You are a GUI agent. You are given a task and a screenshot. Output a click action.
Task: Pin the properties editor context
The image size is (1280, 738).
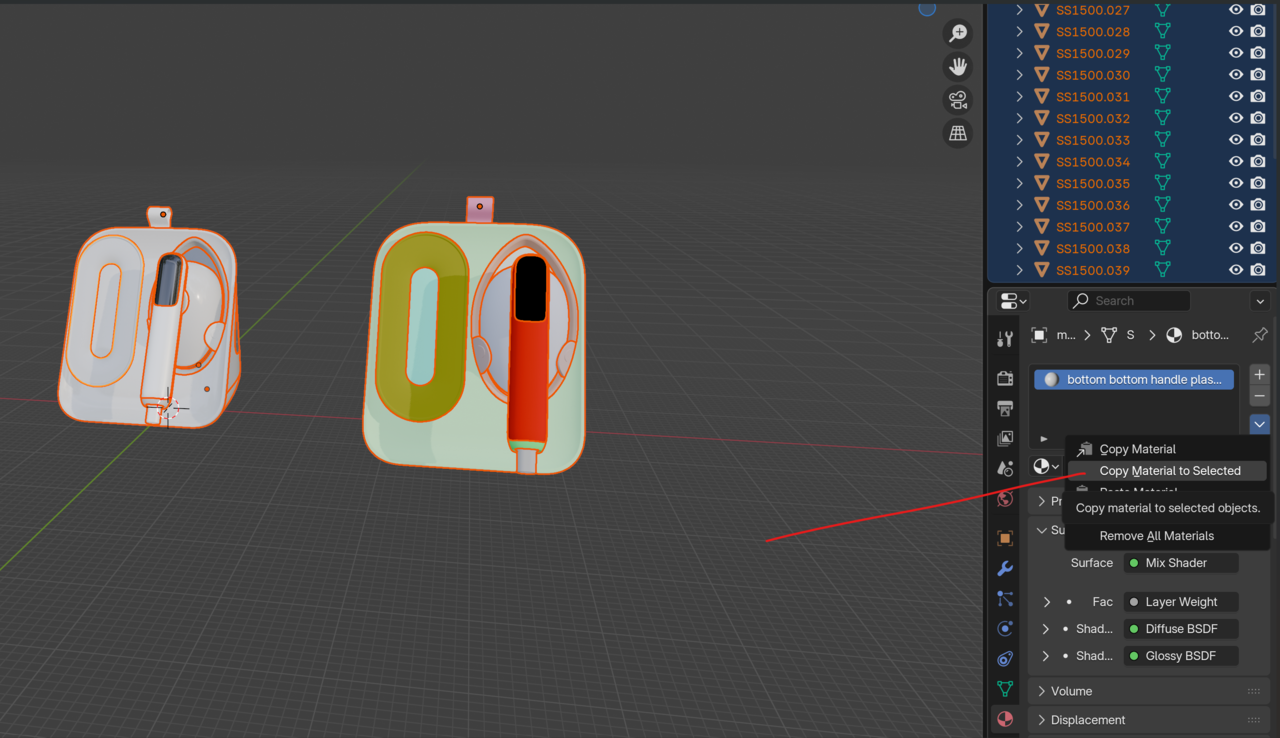point(1259,335)
